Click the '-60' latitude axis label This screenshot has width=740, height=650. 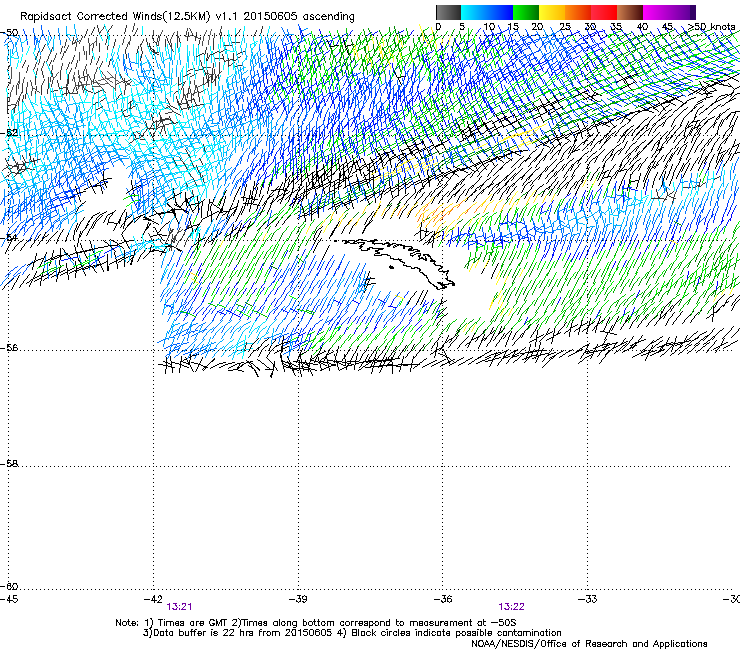(x=9, y=586)
